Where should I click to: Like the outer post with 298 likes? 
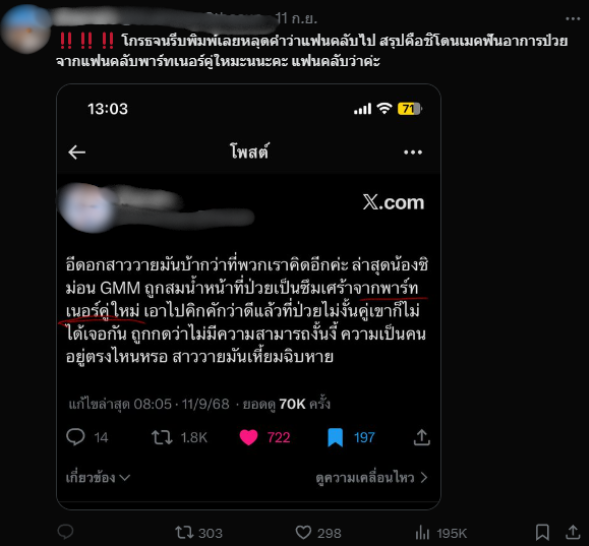click(318, 532)
